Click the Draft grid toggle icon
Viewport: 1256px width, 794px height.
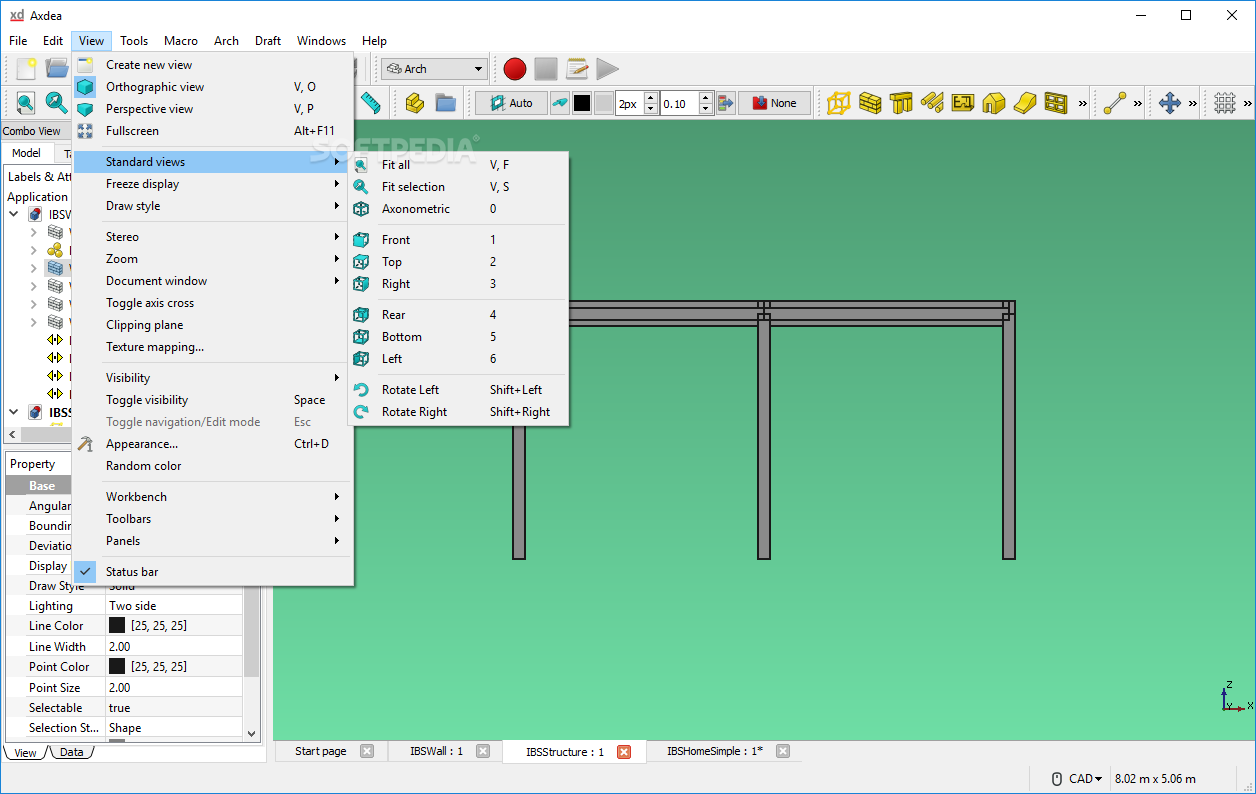click(x=1225, y=103)
